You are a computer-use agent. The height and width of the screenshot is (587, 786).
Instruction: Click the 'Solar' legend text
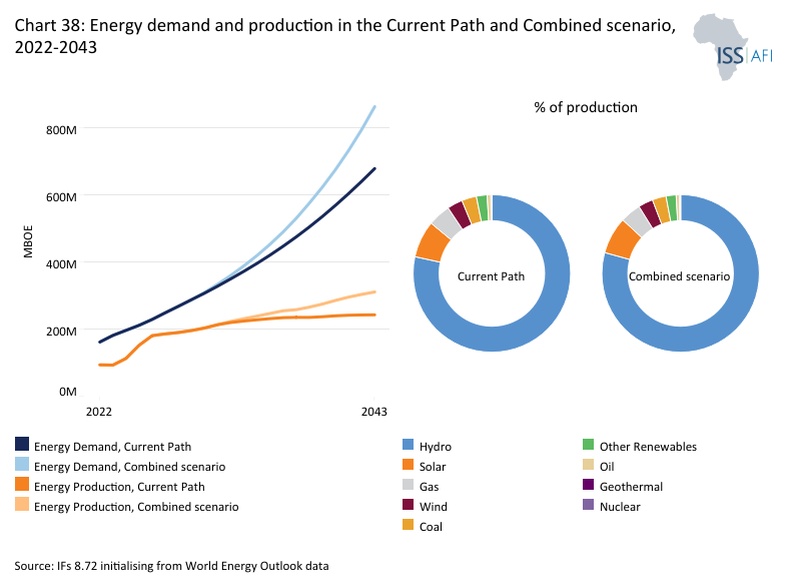point(432,467)
